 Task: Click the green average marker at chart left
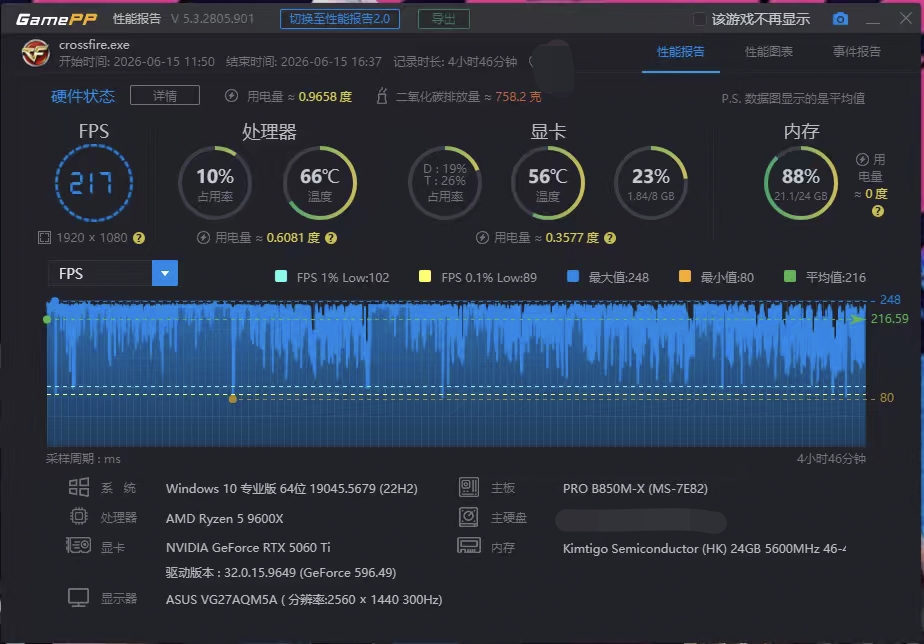pos(47,319)
